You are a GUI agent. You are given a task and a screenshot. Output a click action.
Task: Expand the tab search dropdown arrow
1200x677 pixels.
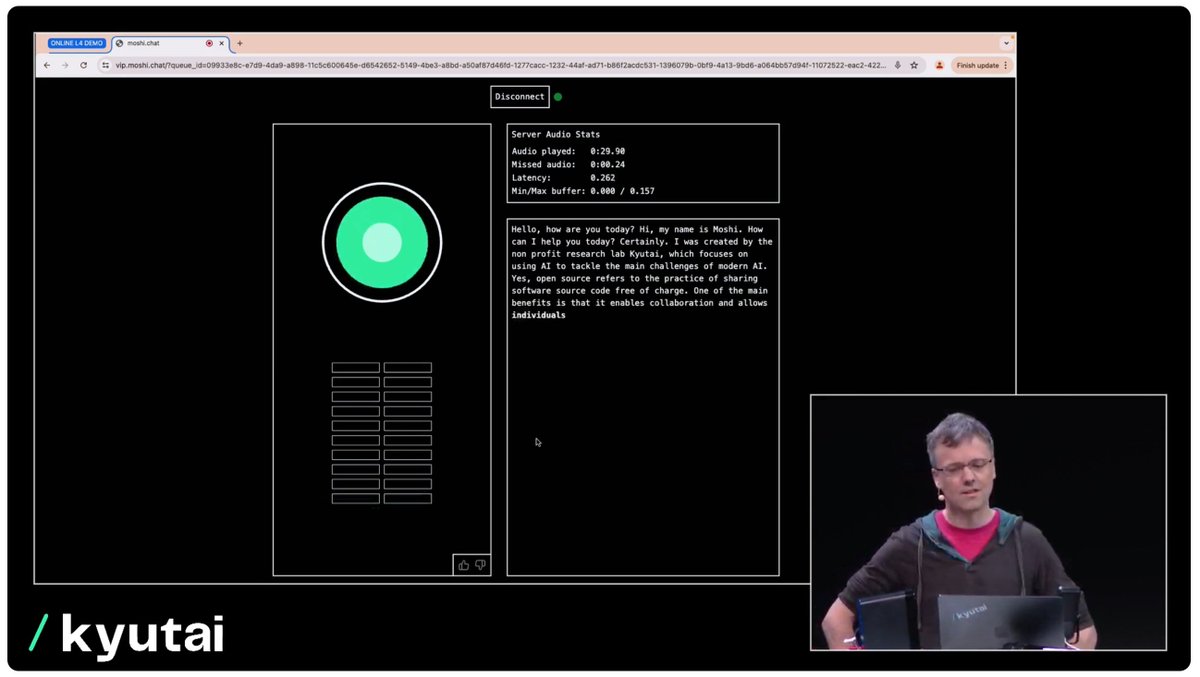click(1005, 43)
